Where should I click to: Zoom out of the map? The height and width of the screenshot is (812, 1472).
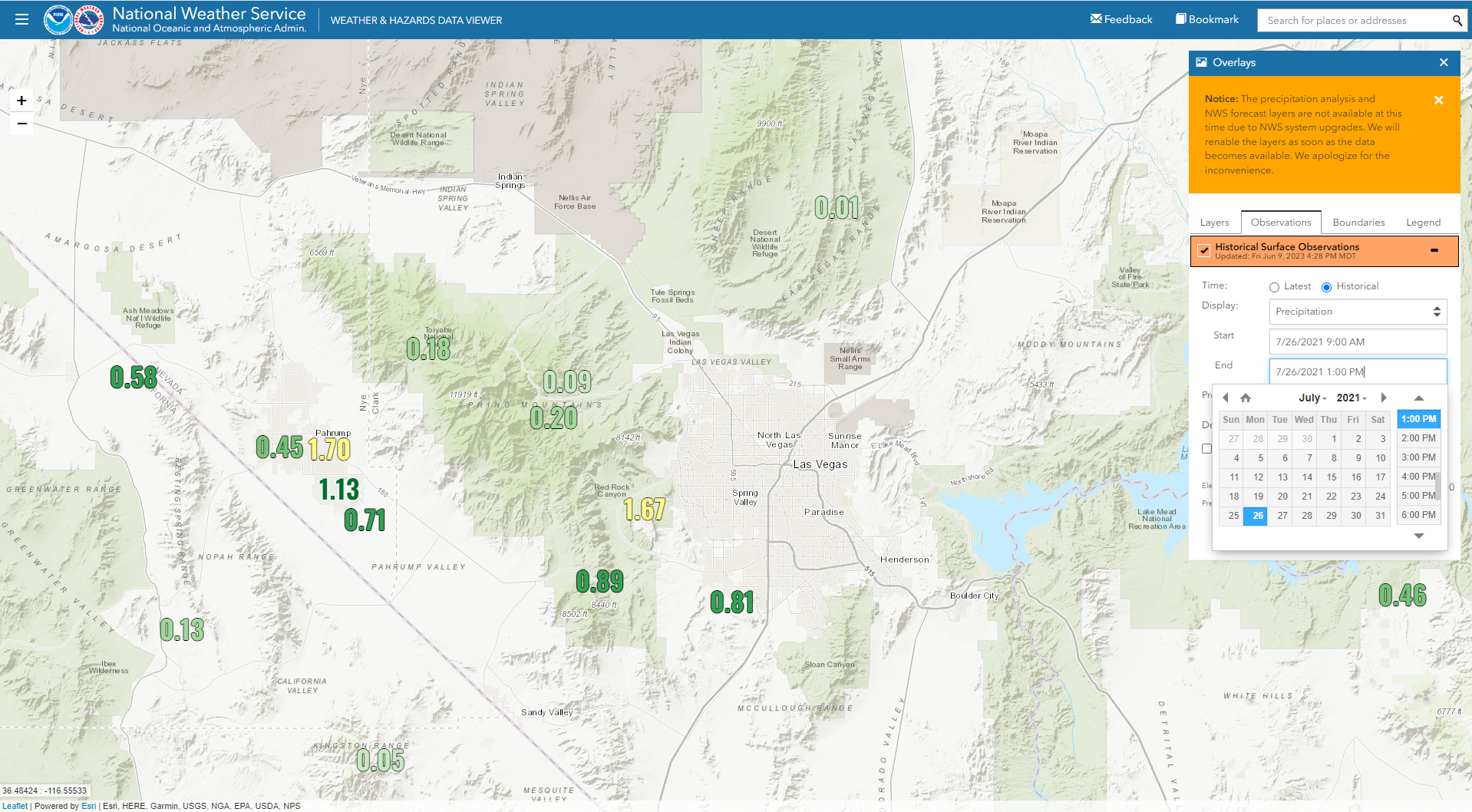(x=21, y=124)
